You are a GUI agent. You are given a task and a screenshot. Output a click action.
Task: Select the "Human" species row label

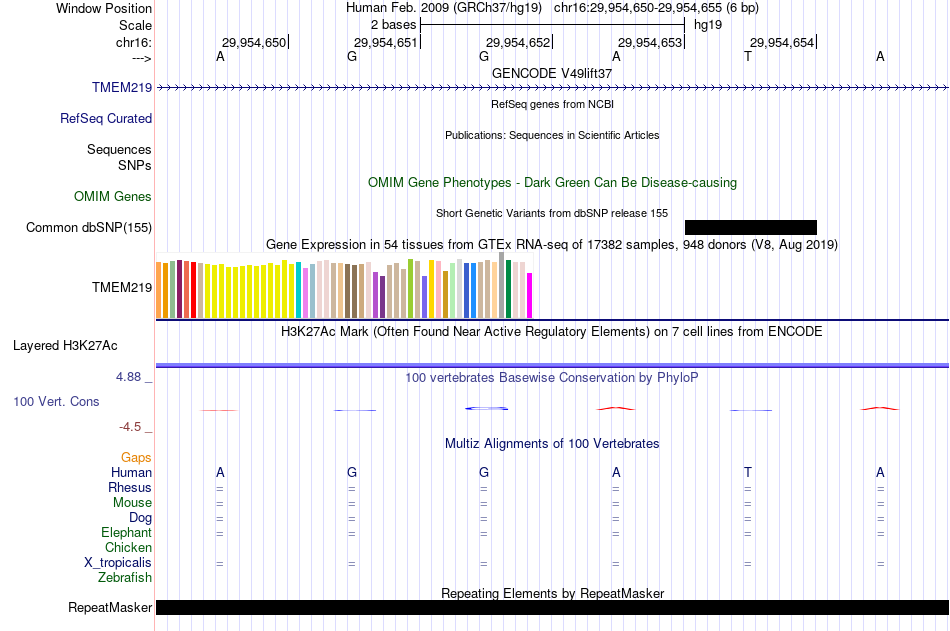pos(131,472)
